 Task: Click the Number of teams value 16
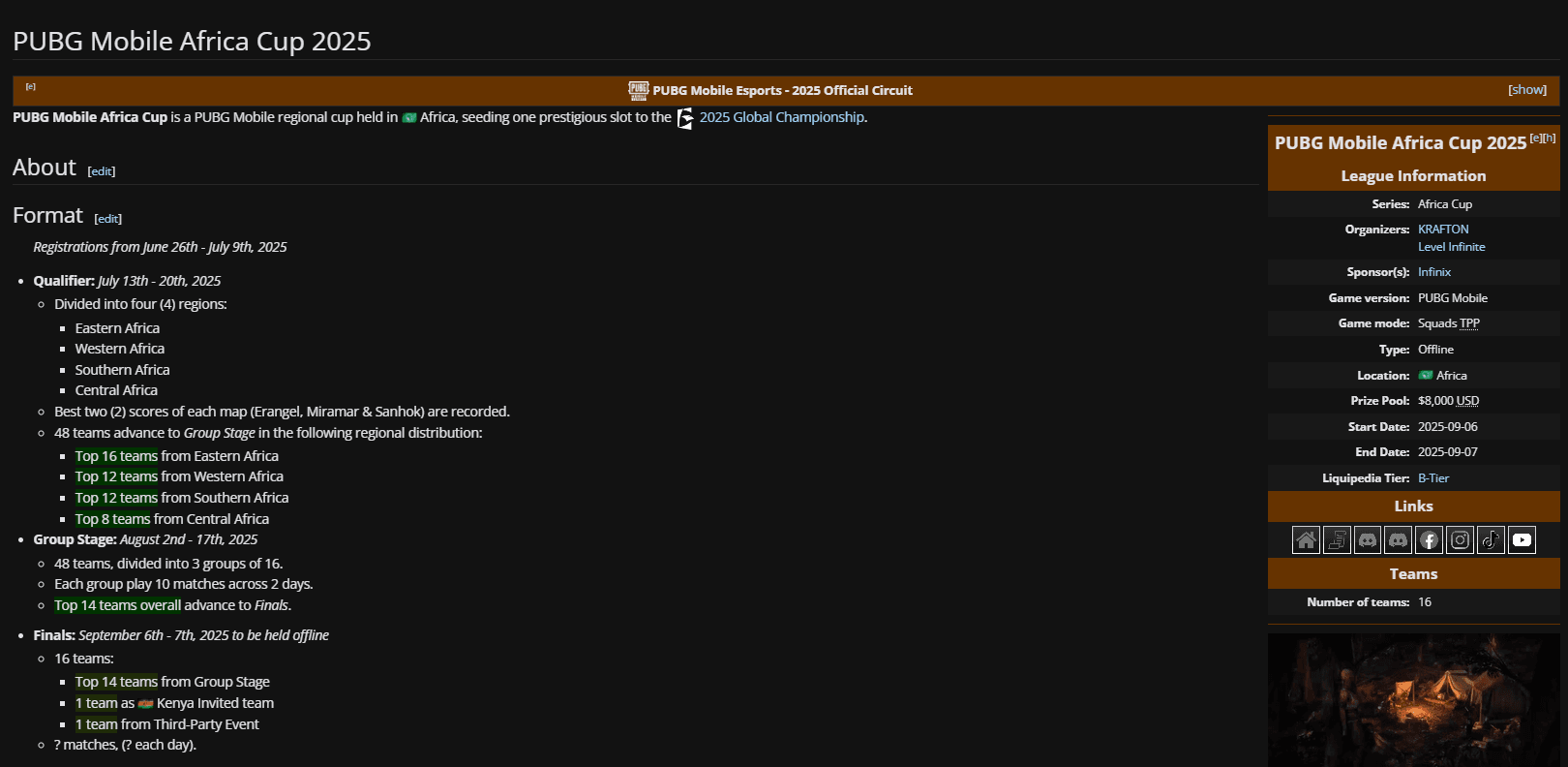1425,602
